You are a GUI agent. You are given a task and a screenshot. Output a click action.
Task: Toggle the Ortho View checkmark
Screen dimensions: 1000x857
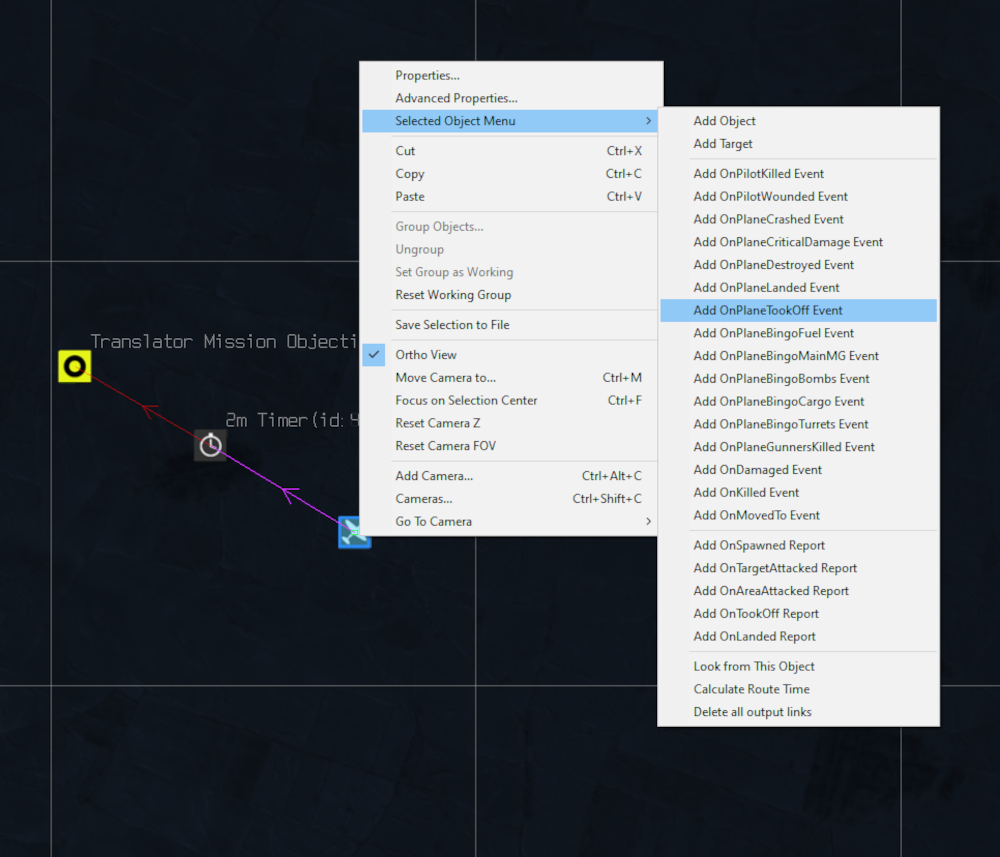tap(374, 355)
